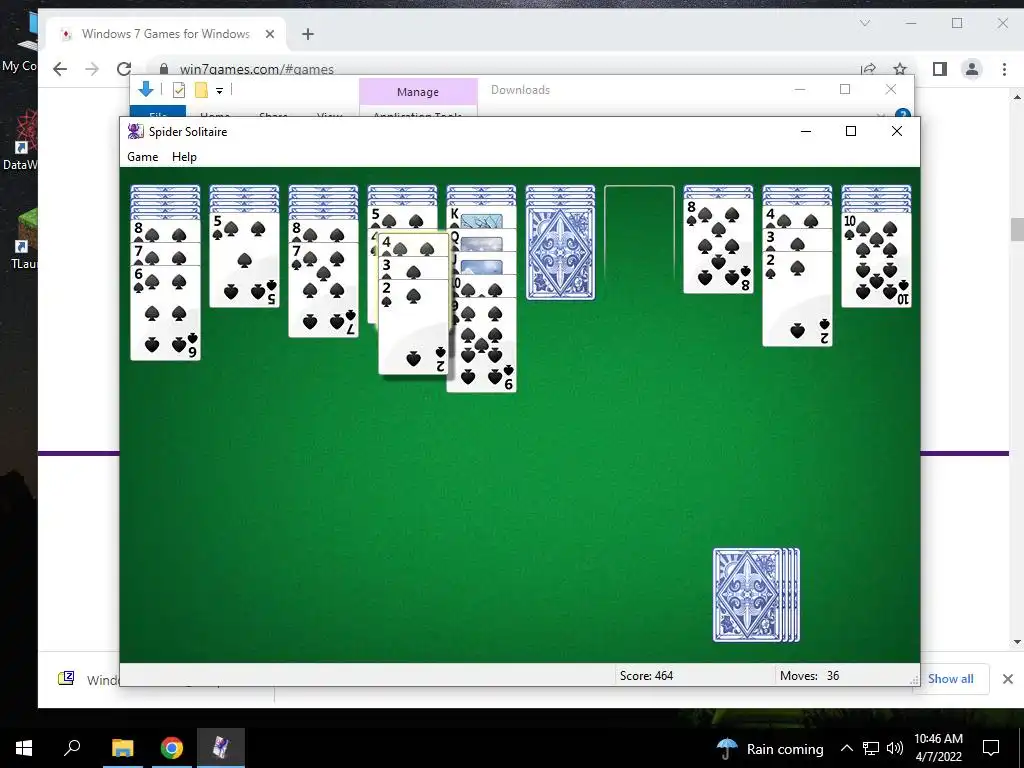Click the win7games.com address bar
The width and height of the screenshot is (1024, 768).
(x=257, y=69)
